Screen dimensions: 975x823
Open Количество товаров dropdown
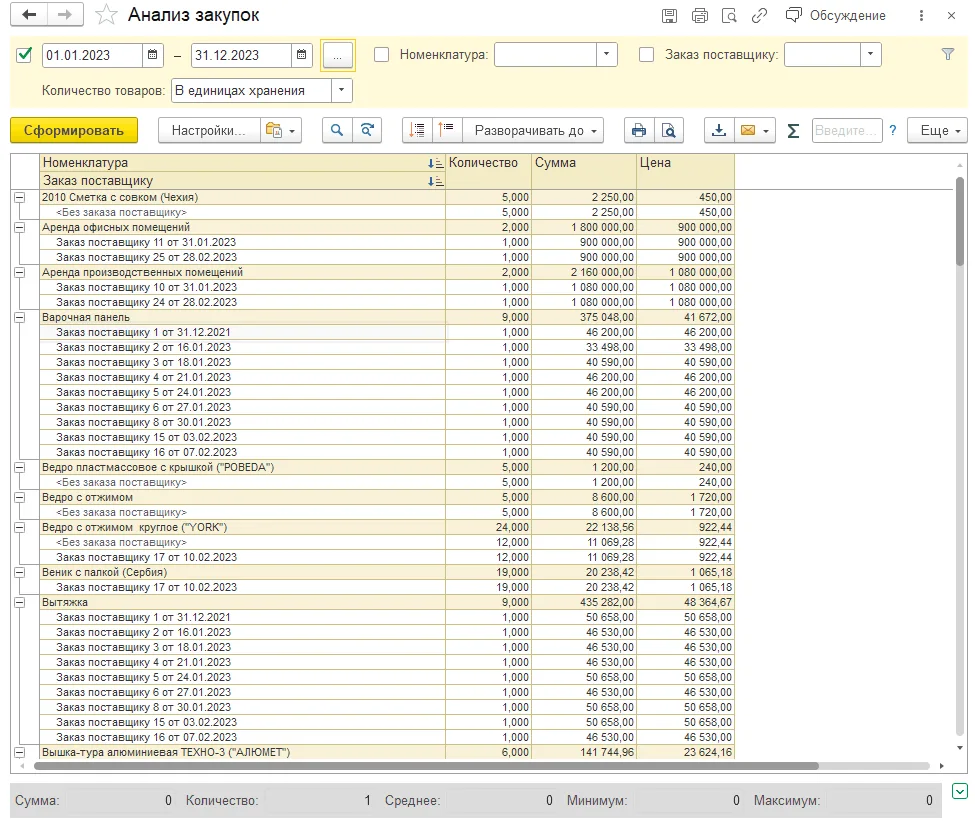(341, 91)
